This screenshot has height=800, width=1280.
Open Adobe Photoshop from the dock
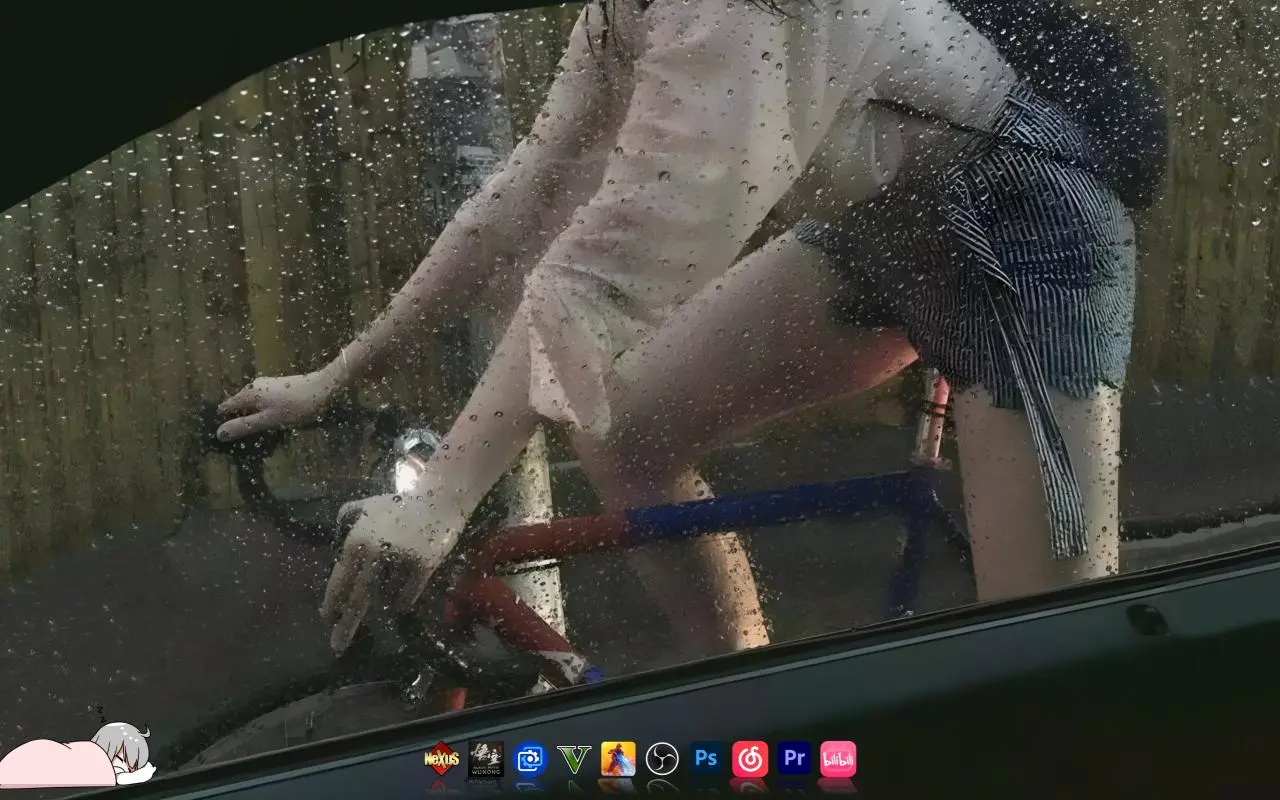click(x=706, y=759)
